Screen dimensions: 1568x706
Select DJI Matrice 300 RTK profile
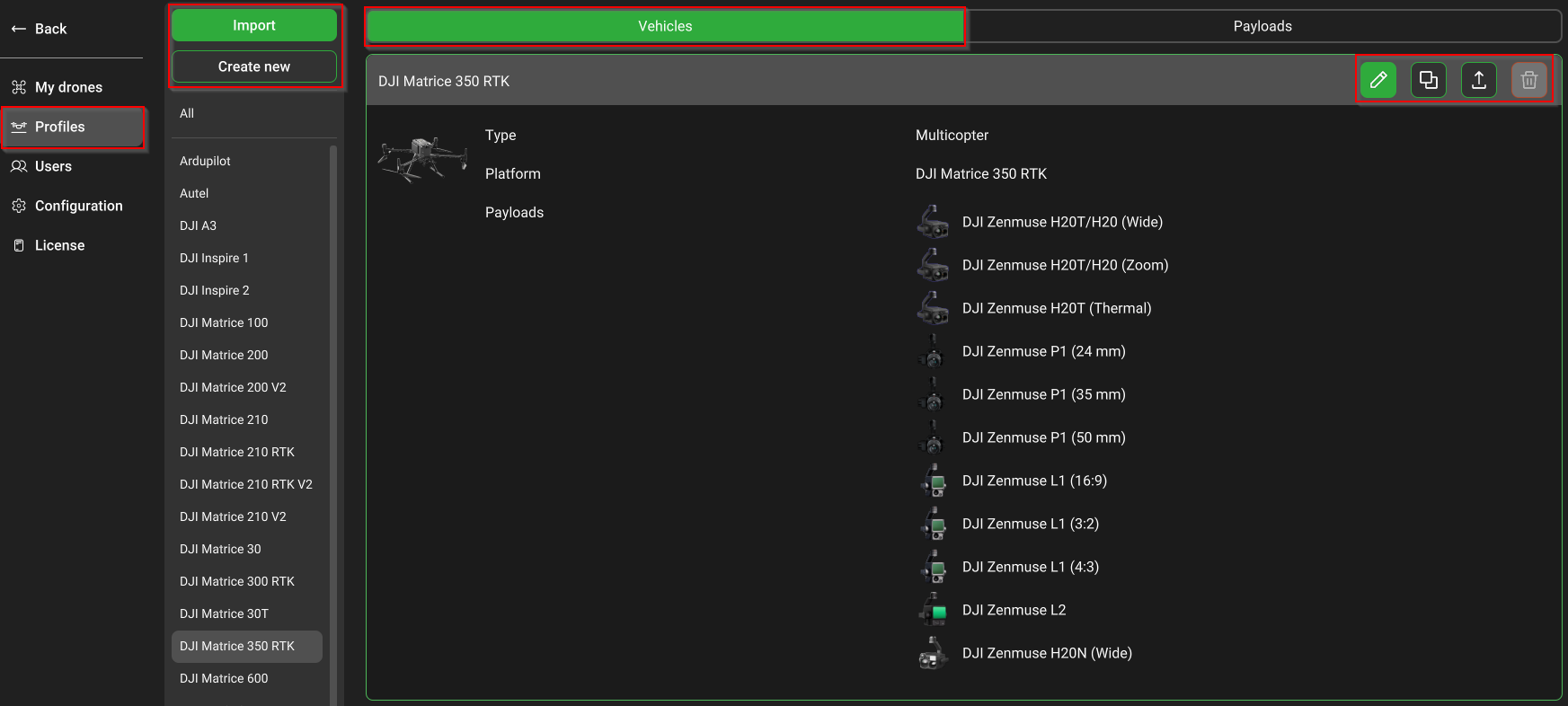pyautogui.click(x=237, y=581)
